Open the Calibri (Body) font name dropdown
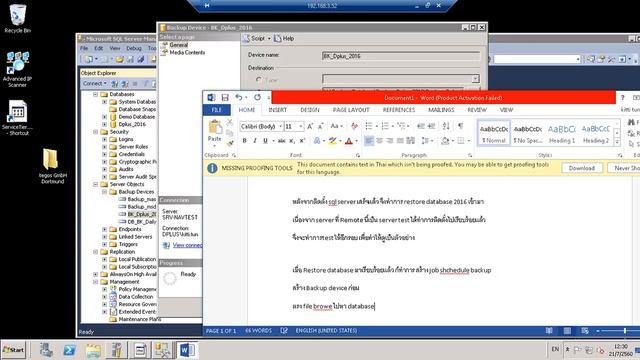The width and height of the screenshot is (640, 360). pos(280,127)
